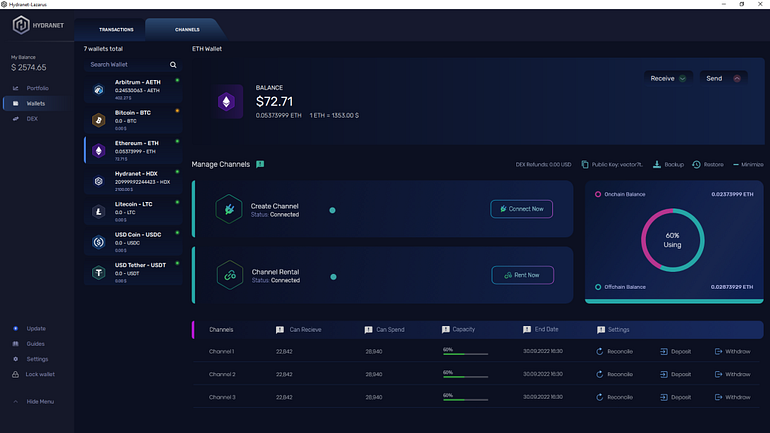
Task: Click the Channel Rental link icon
Action: click(230, 275)
